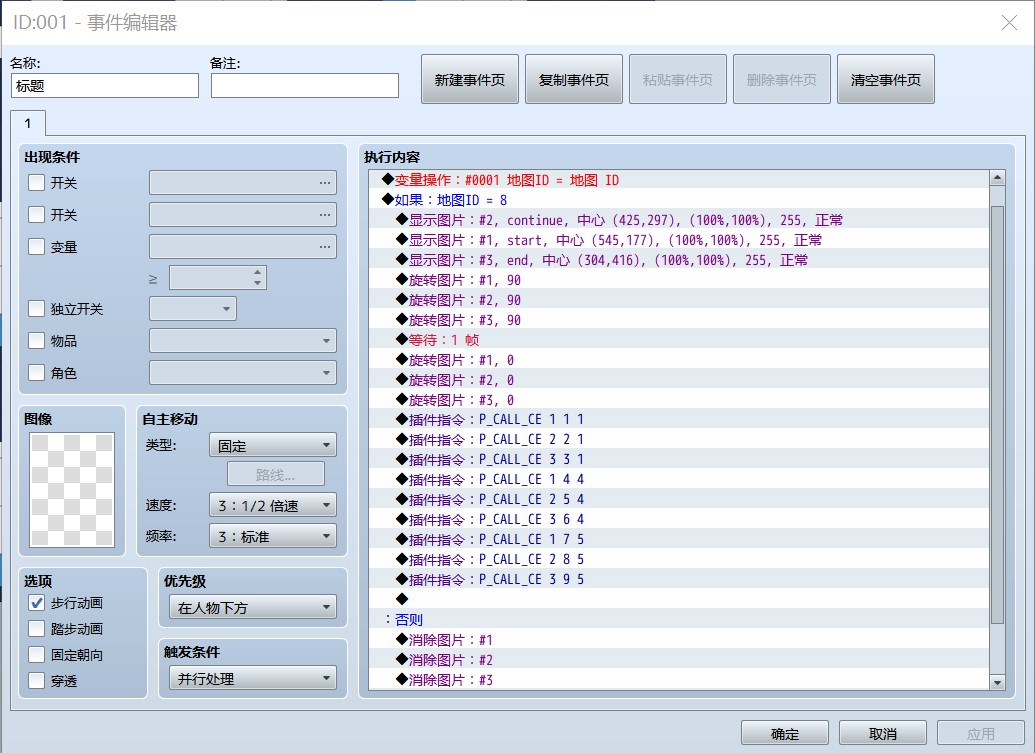This screenshot has width=1035, height=753.
Task: Open the 角色 selection dropdown
Action: click(243, 373)
